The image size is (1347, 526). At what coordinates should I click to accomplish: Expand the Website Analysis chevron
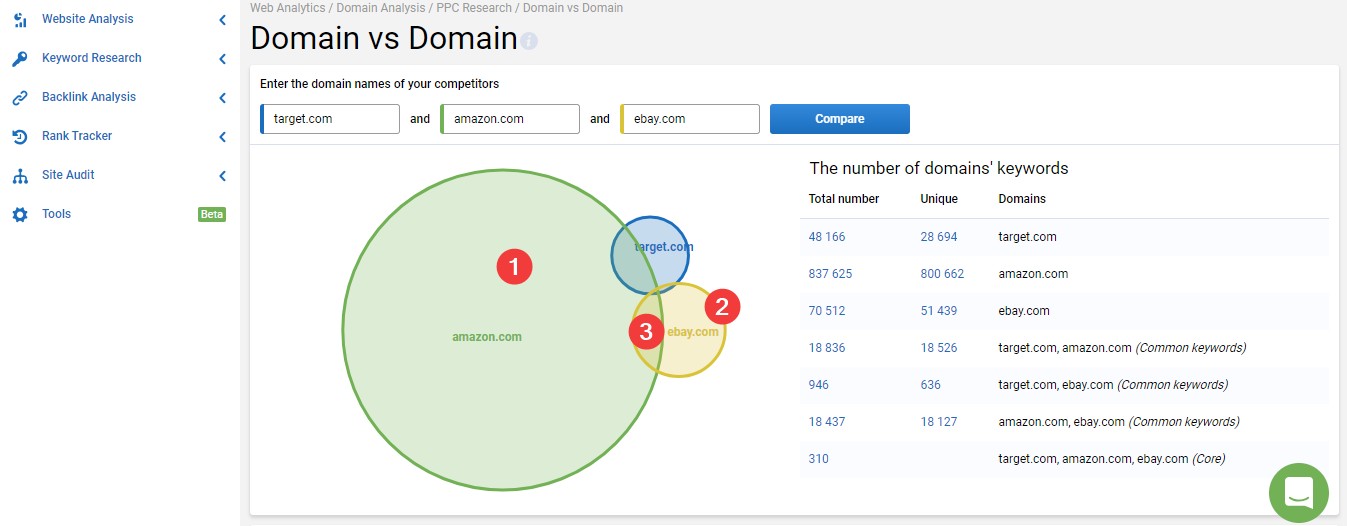pos(222,20)
